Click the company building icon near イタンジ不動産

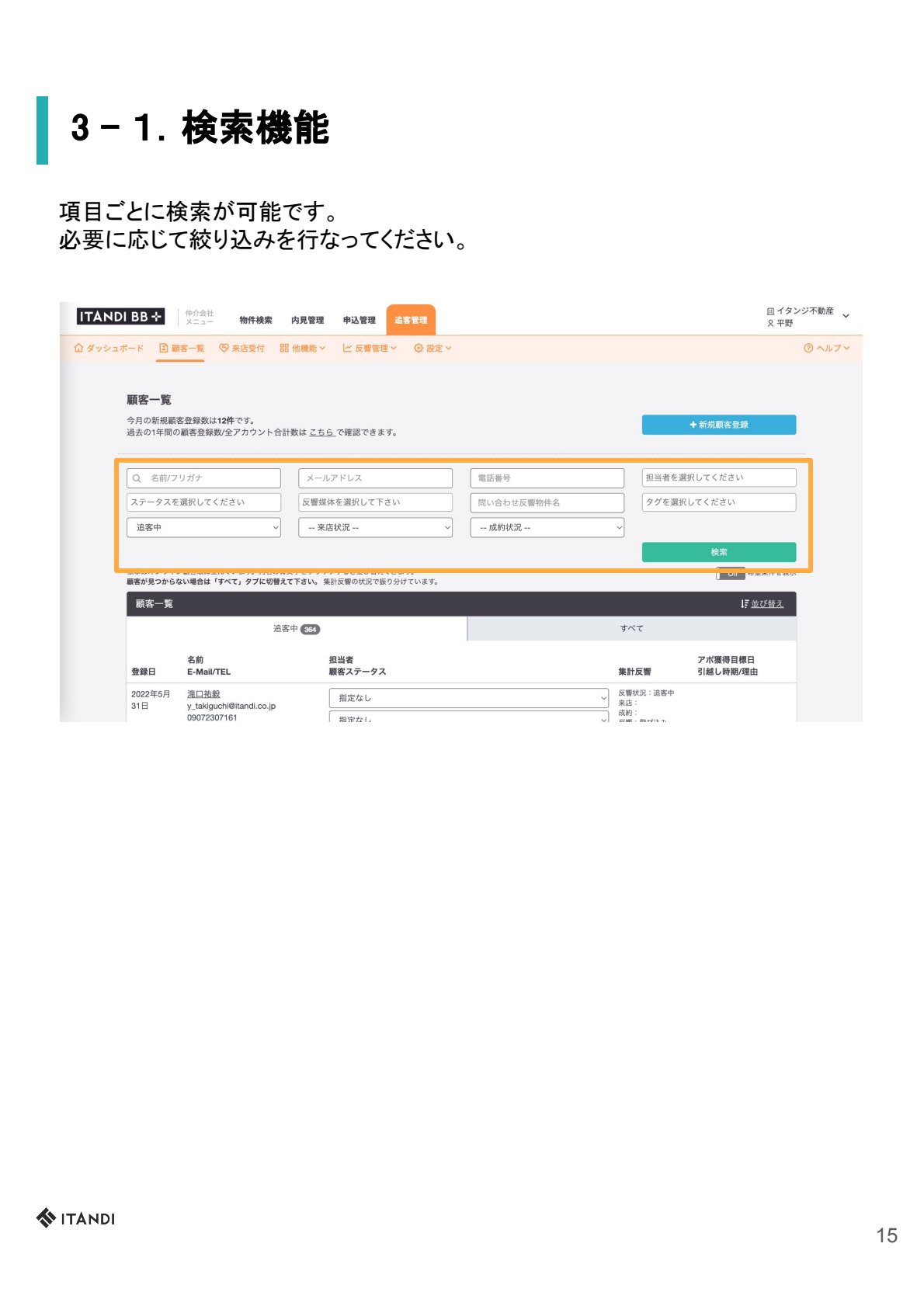click(x=770, y=311)
